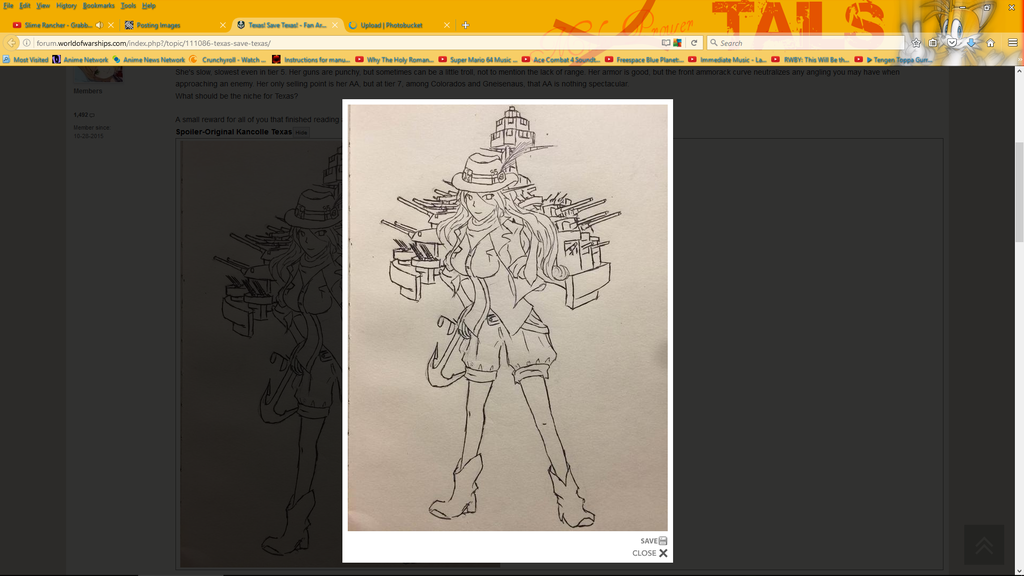Toggle Reader View icon in address bar
The image size is (1024, 576).
(x=666, y=43)
